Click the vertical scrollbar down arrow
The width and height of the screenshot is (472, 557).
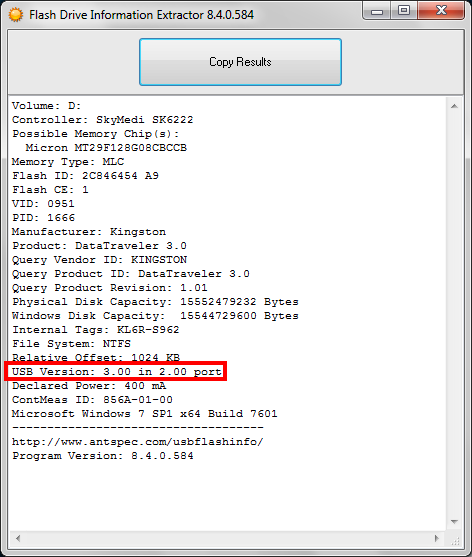coord(454,522)
